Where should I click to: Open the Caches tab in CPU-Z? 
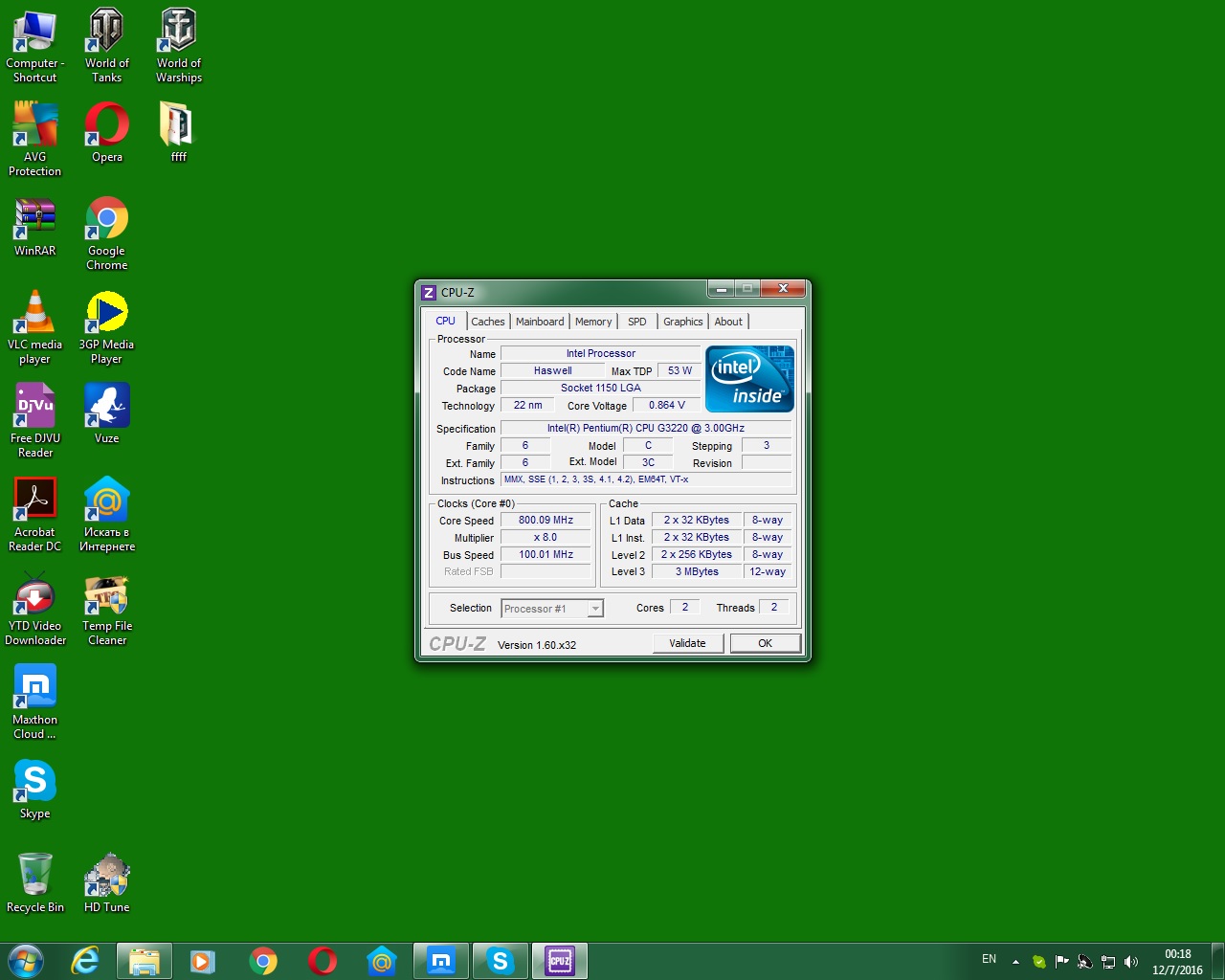pos(488,322)
